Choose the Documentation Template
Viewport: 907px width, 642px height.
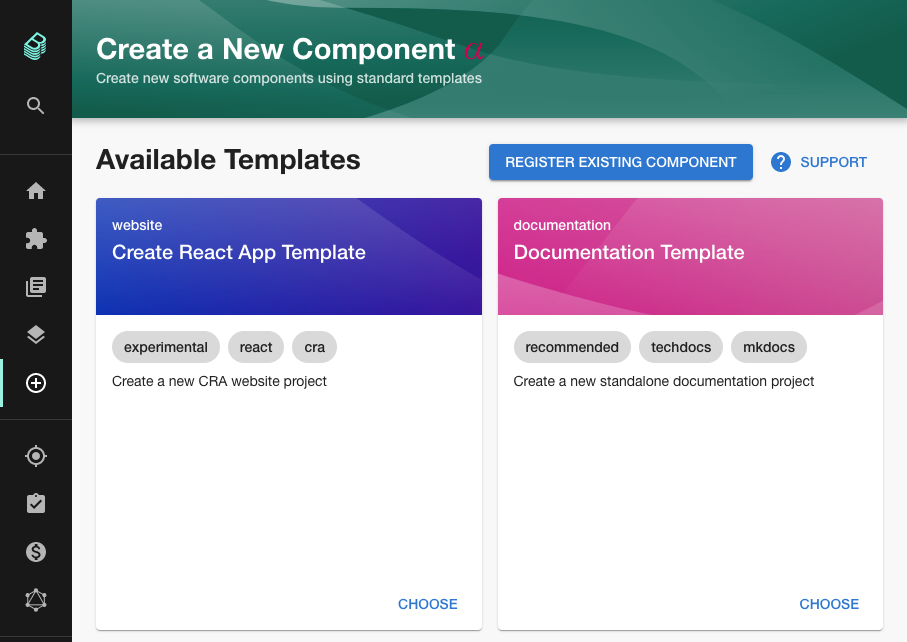pyautogui.click(x=829, y=604)
